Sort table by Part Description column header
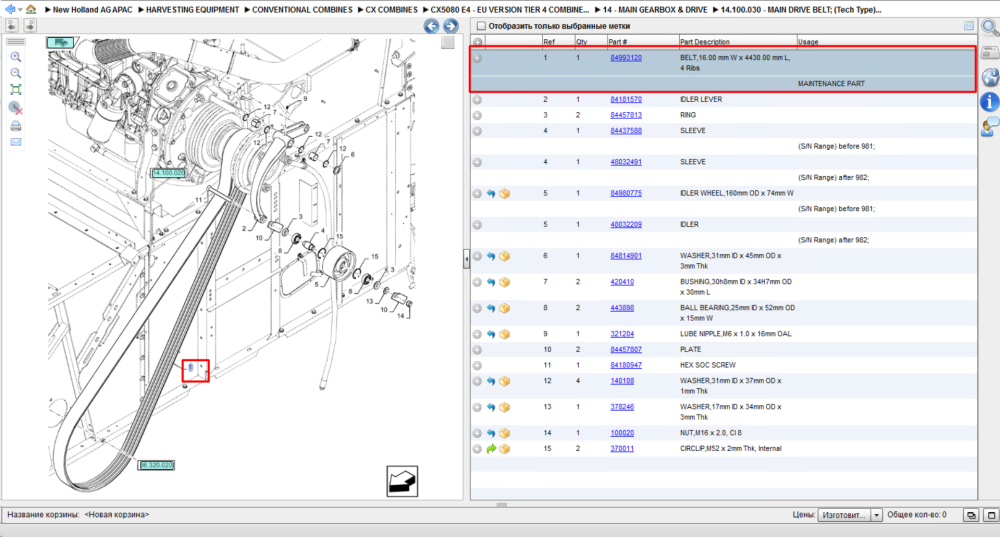1000x537 pixels. [737, 42]
